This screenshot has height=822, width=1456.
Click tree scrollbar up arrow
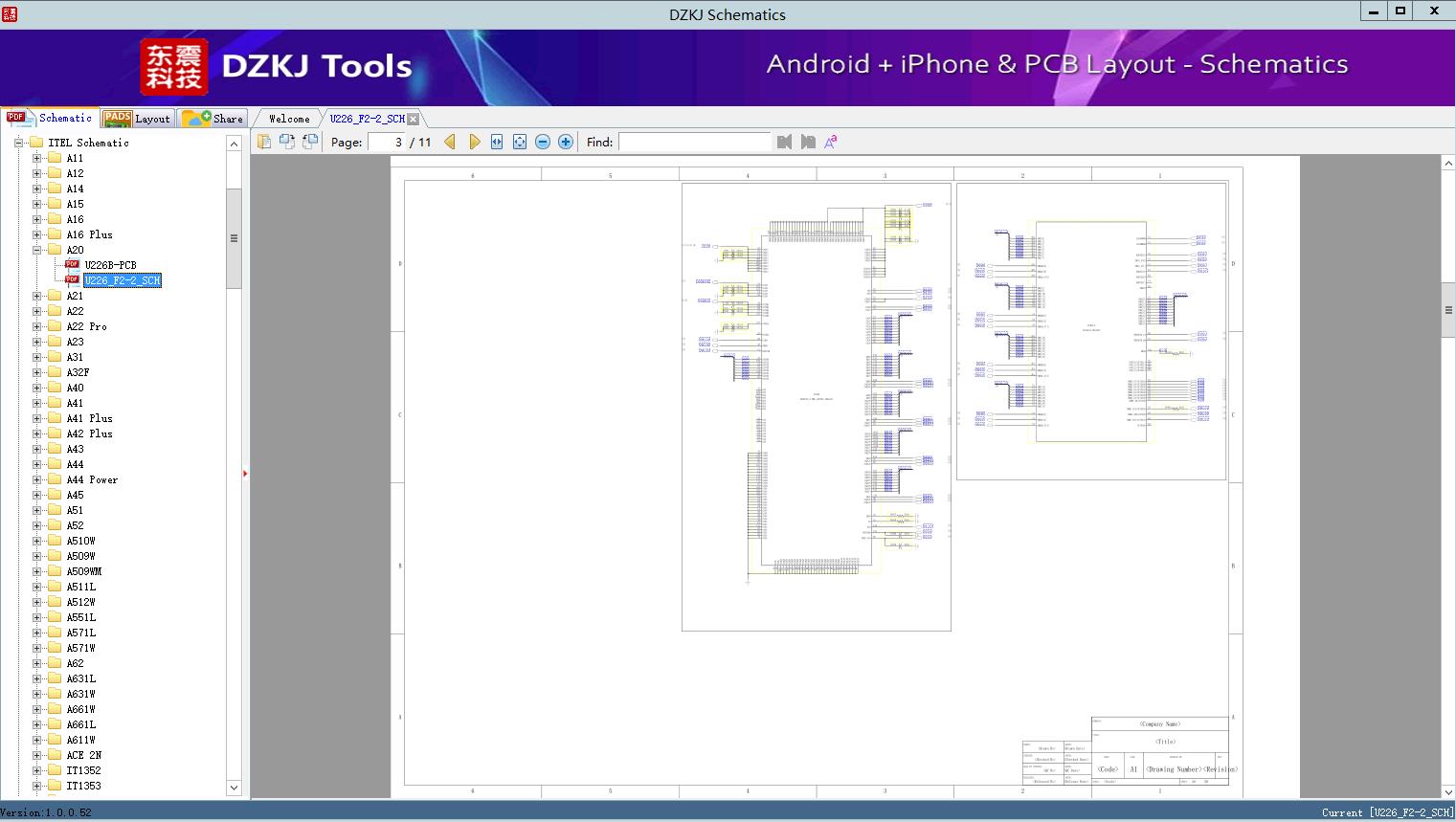click(234, 144)
